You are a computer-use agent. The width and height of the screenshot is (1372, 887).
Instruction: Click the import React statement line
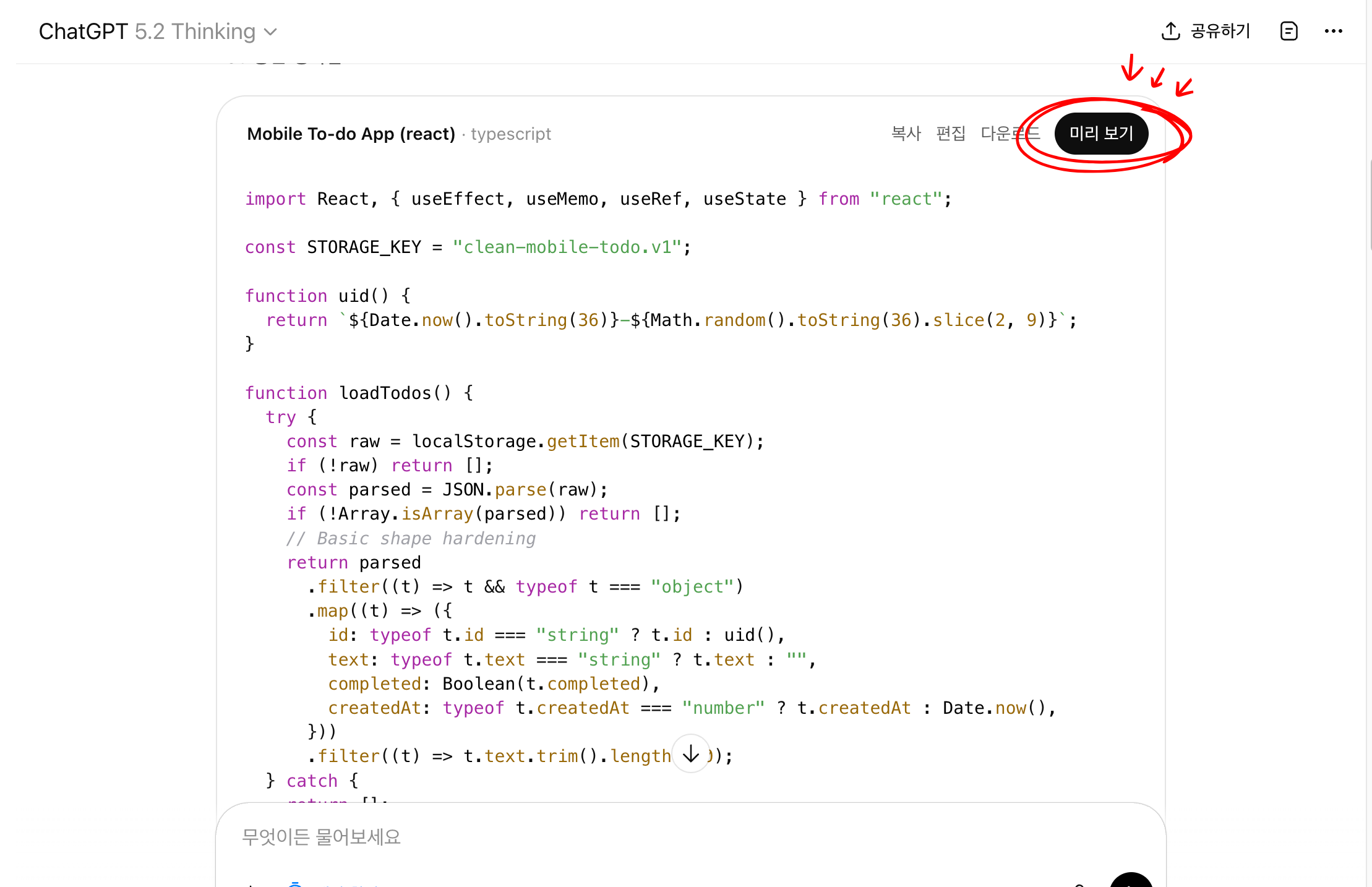tap(598, 199)
